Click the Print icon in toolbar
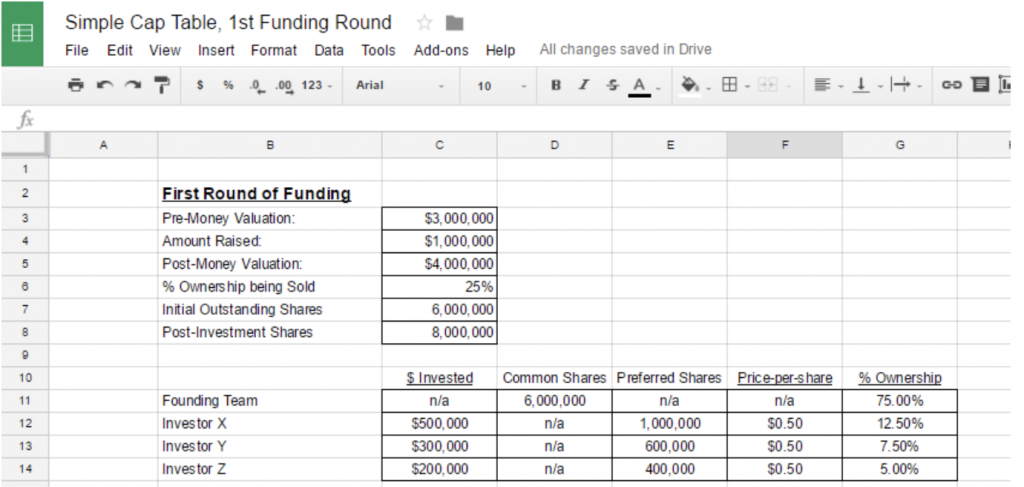 77,86
